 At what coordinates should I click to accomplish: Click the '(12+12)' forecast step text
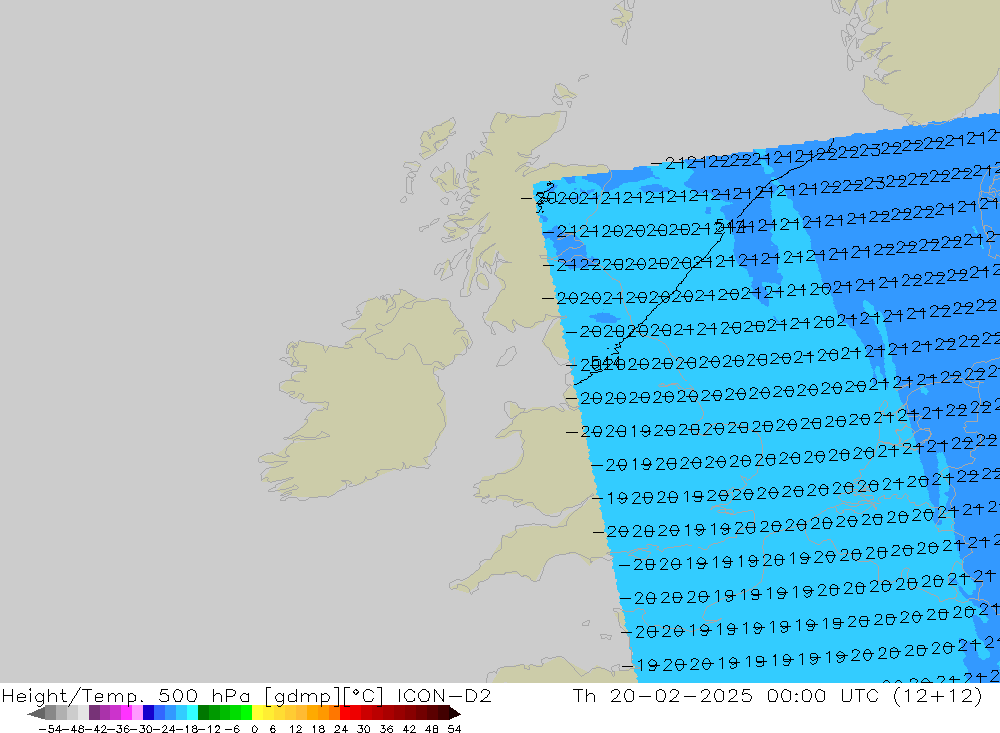(938, 696)
